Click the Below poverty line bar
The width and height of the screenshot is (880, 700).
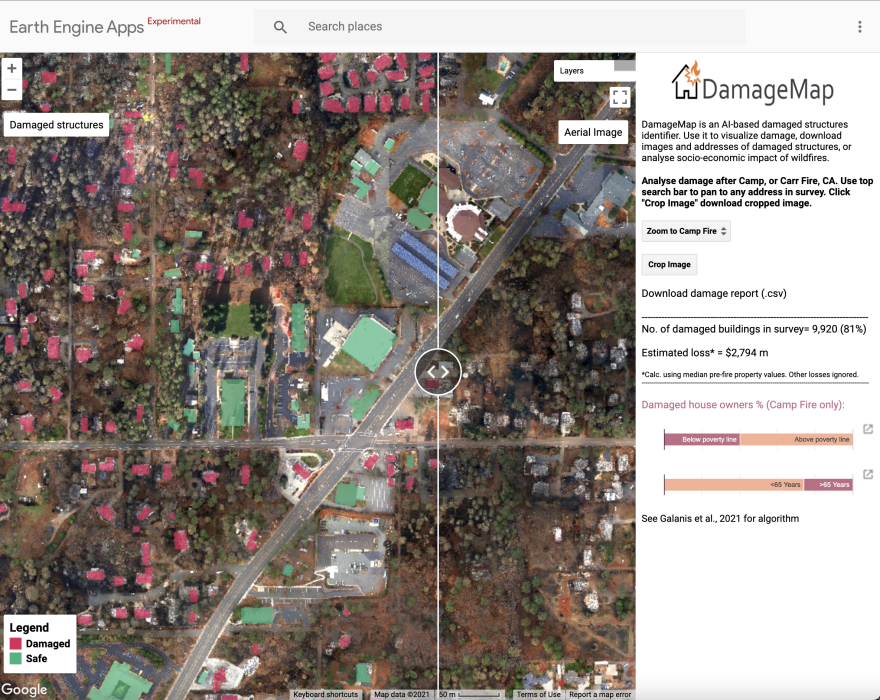[702, 440]
